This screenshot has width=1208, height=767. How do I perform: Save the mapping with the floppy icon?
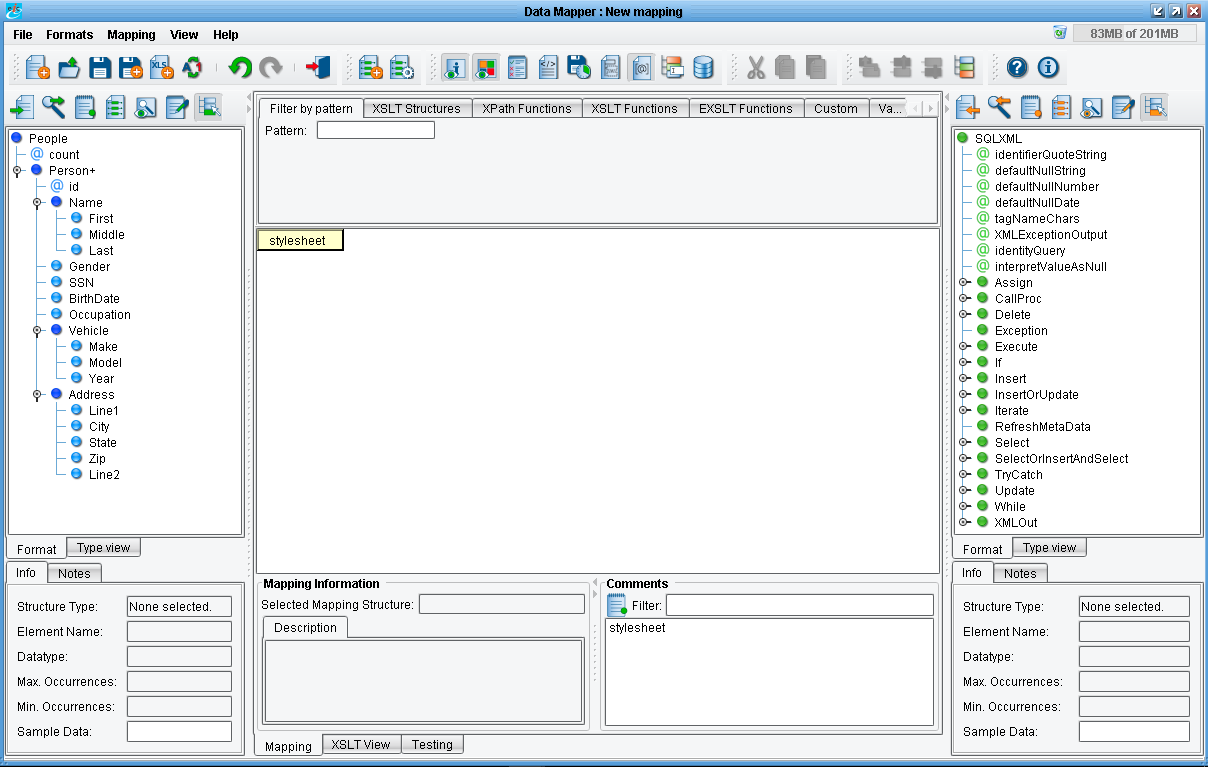pos(100,67)
